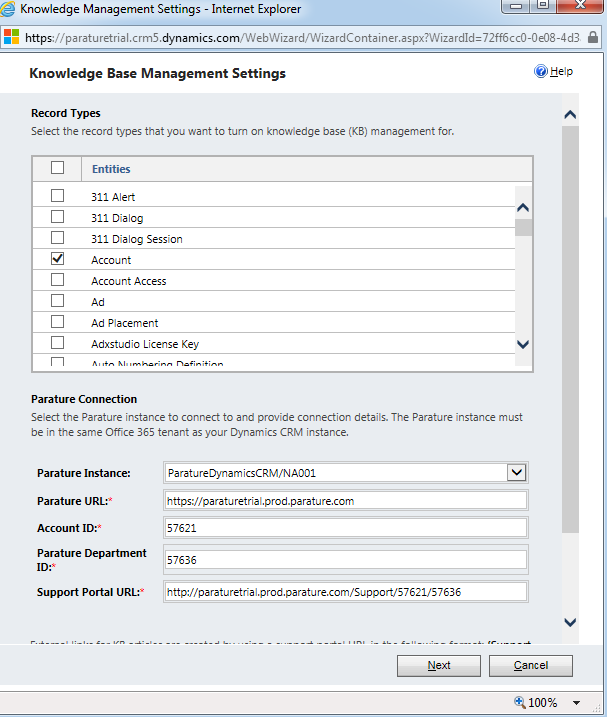Select the Adxstudio License Key row text

(145, 344)
